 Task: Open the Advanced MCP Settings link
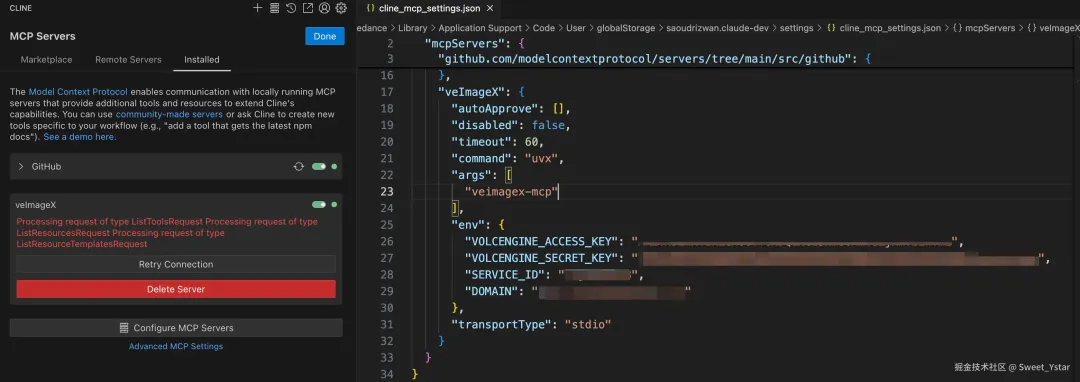pyautogui.click(x=176, y=347)
